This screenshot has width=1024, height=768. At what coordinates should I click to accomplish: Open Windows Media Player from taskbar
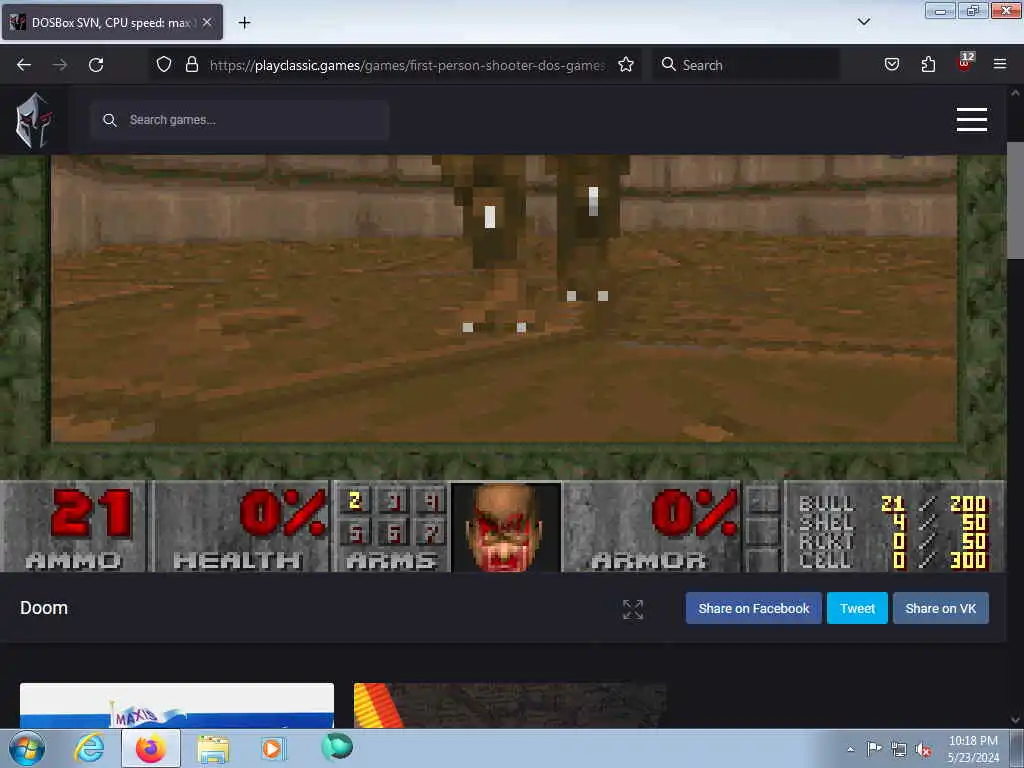273,748
